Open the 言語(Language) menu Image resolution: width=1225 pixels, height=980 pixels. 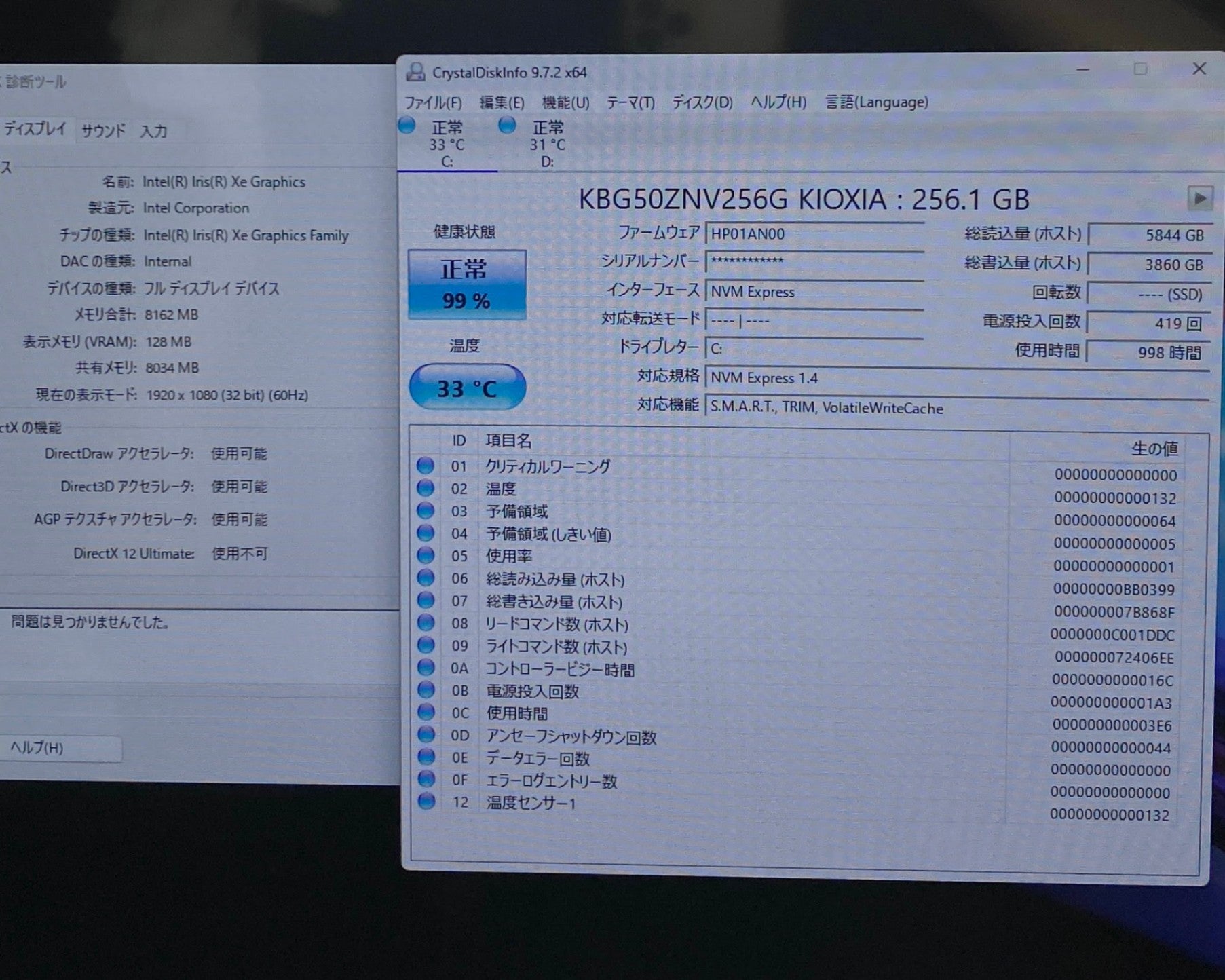[x=876, y=102]
